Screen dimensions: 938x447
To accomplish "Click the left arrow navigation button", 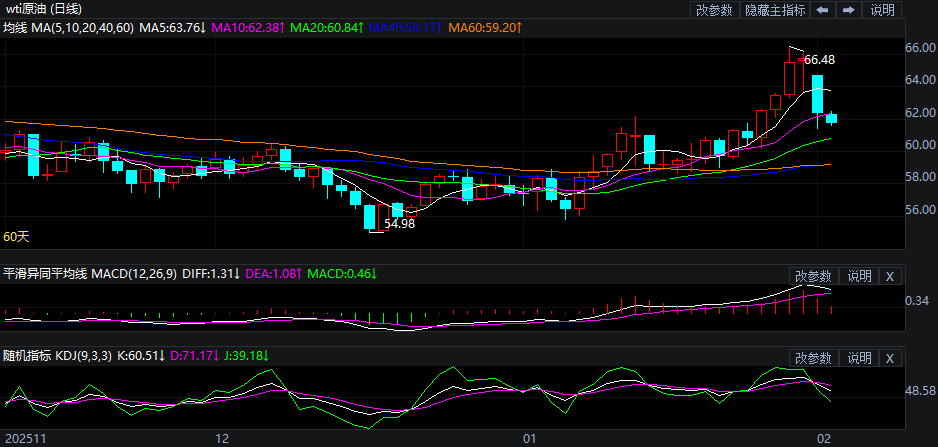I will click(x=821, y=10).
